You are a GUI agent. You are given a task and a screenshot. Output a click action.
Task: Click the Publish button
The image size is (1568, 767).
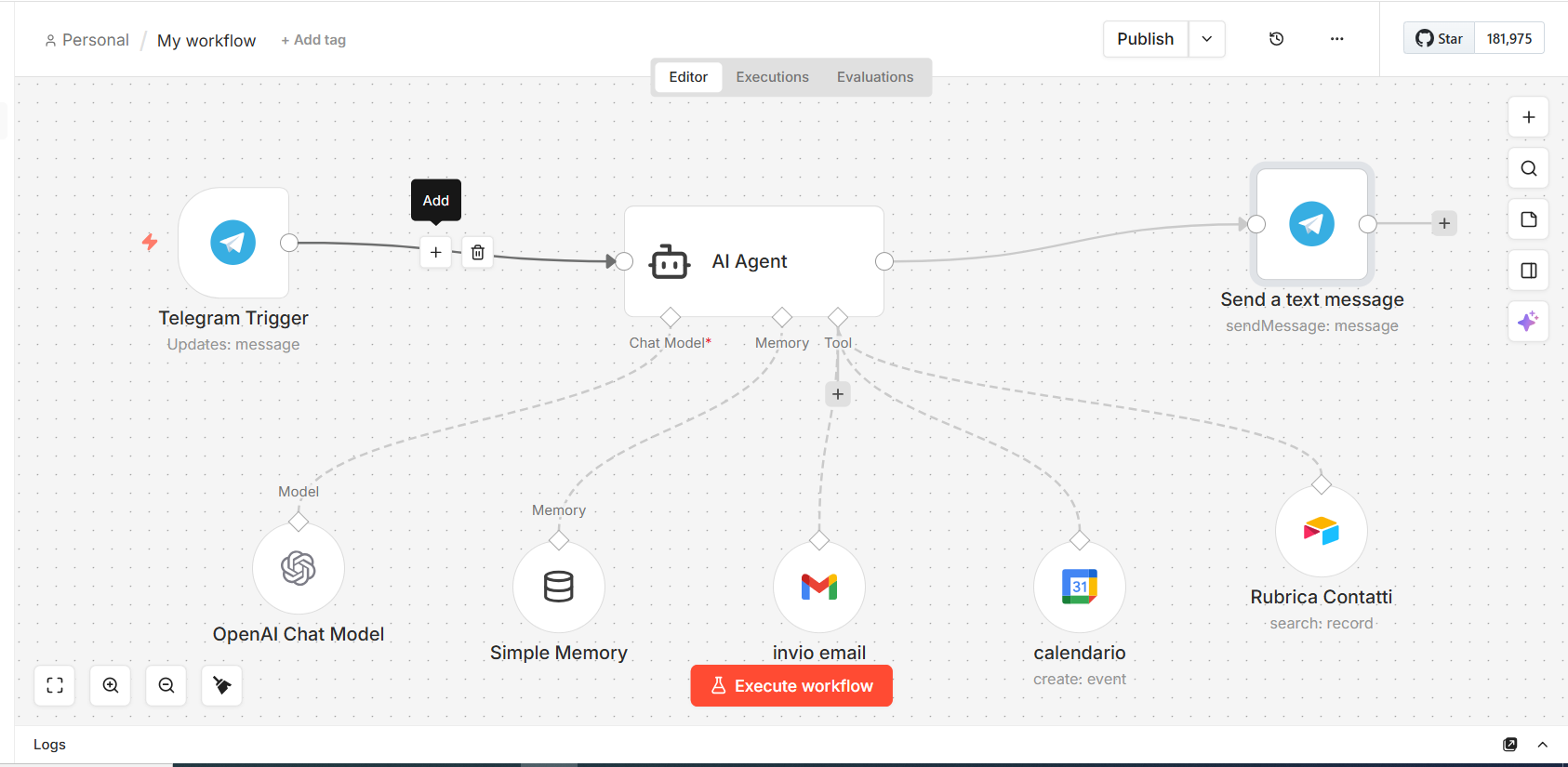coord(1146,39)
